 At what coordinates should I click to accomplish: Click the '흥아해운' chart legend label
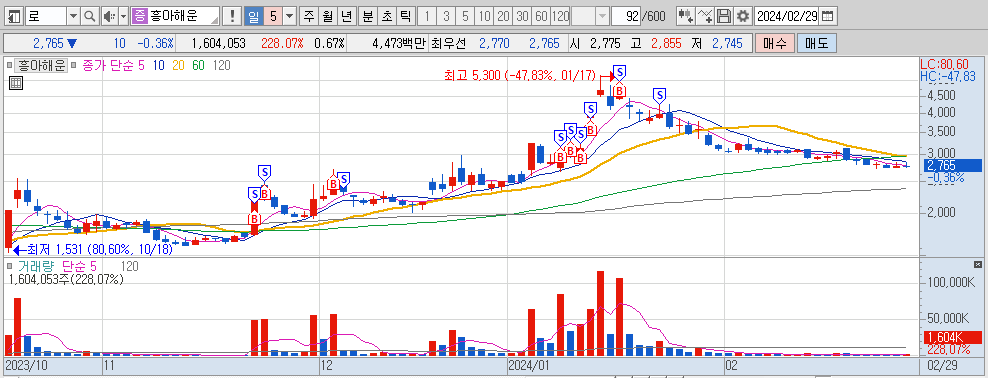[x=41, y=65]
